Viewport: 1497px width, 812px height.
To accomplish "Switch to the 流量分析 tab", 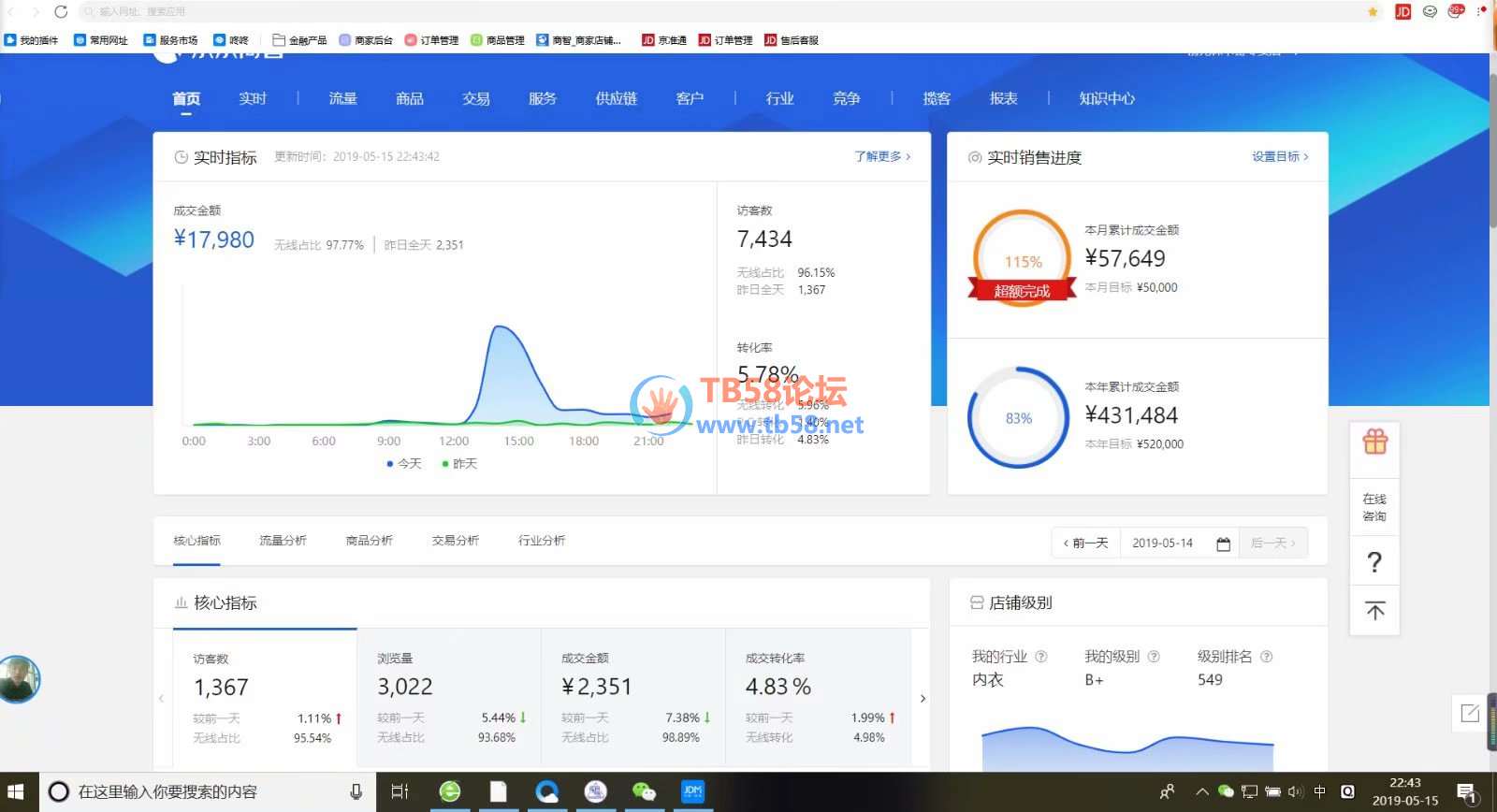I will coord(283,541).
